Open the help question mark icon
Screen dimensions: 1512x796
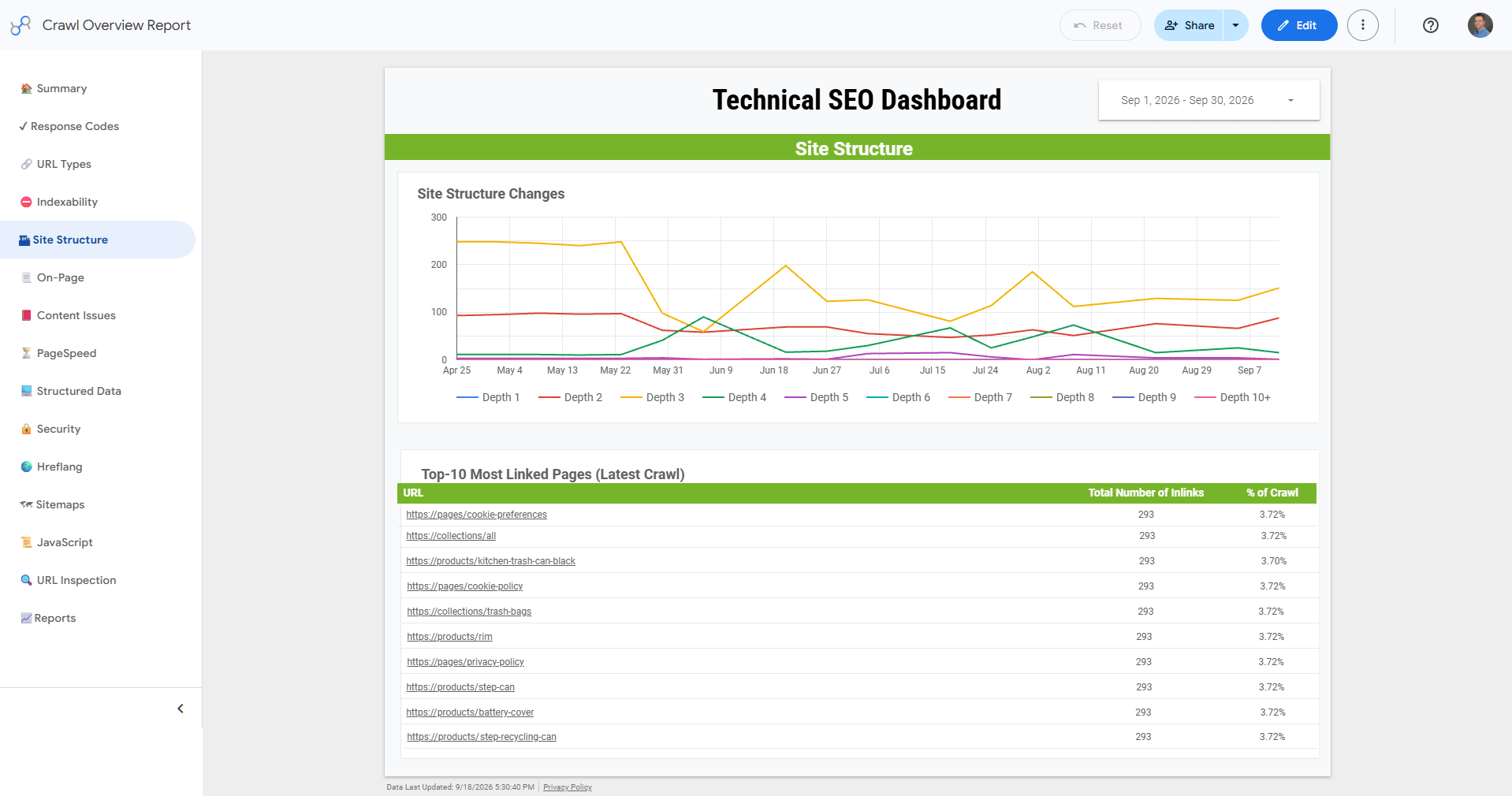tap(1431, 25)
